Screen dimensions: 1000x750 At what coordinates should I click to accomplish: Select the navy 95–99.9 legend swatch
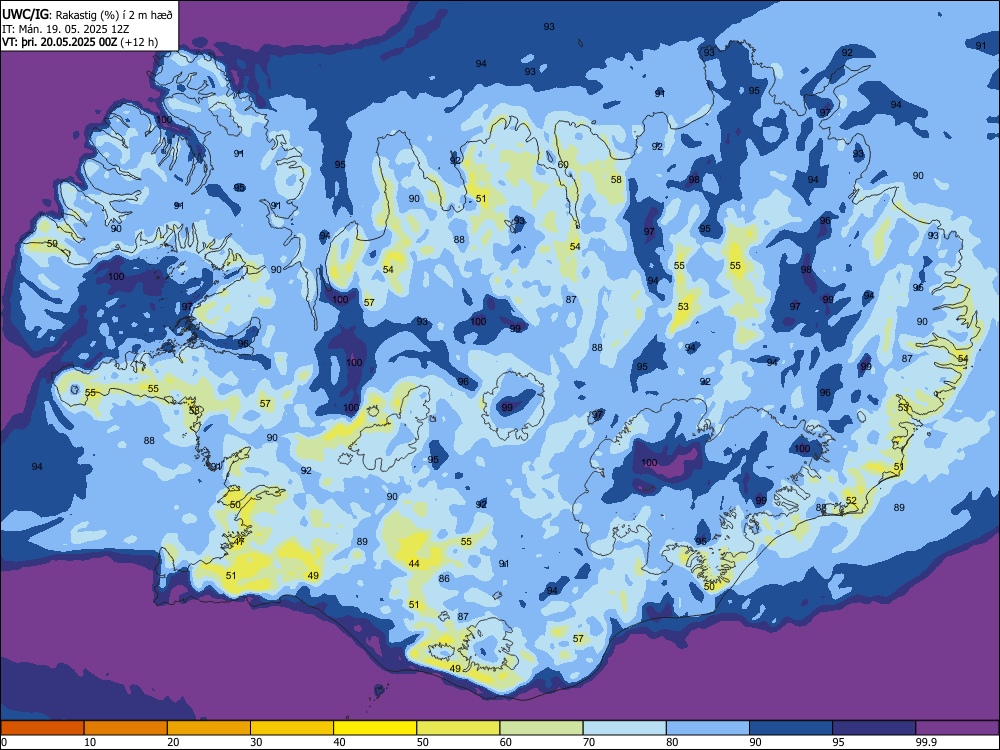pyautogui.click(x=874, y=728)
